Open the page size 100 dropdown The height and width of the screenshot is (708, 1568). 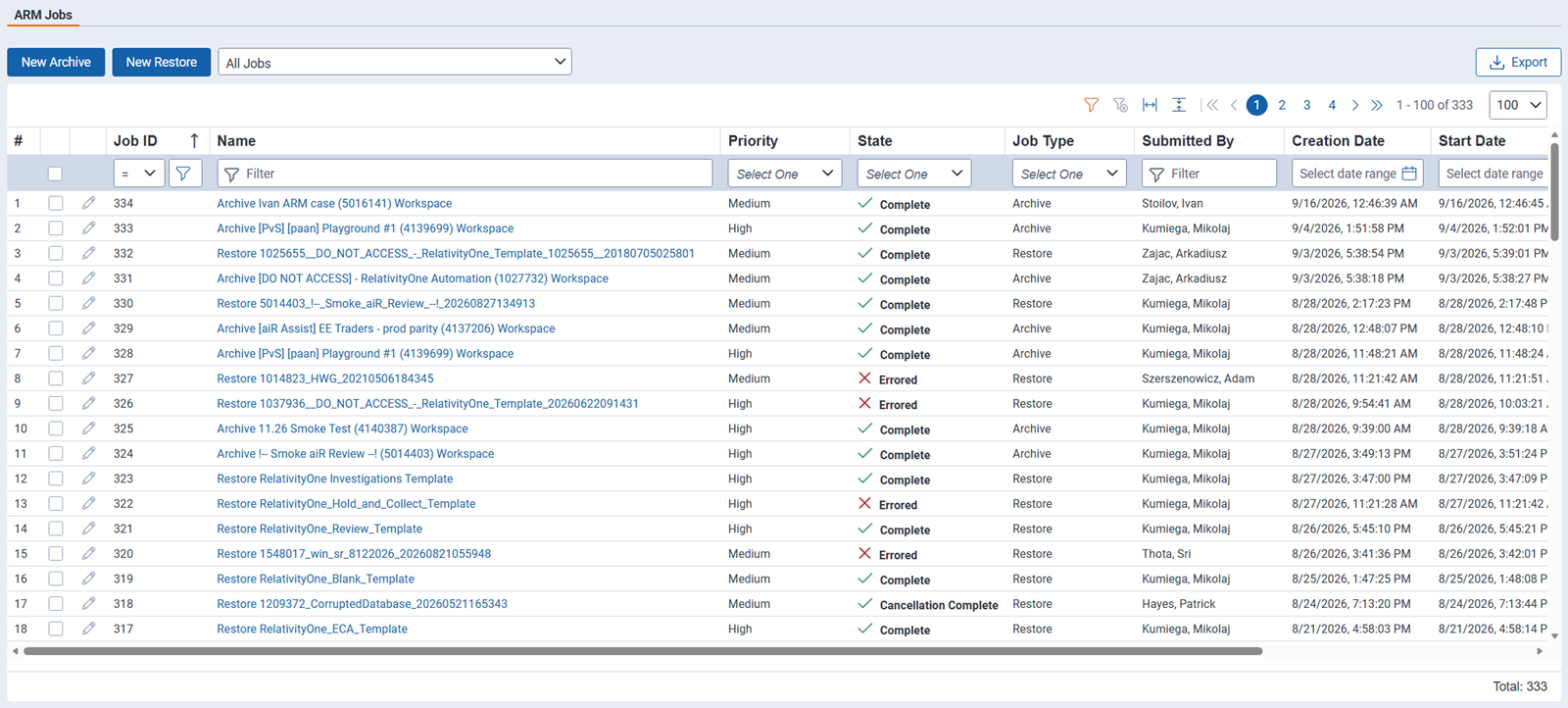pyautogui.click(x=1517, y=105)
